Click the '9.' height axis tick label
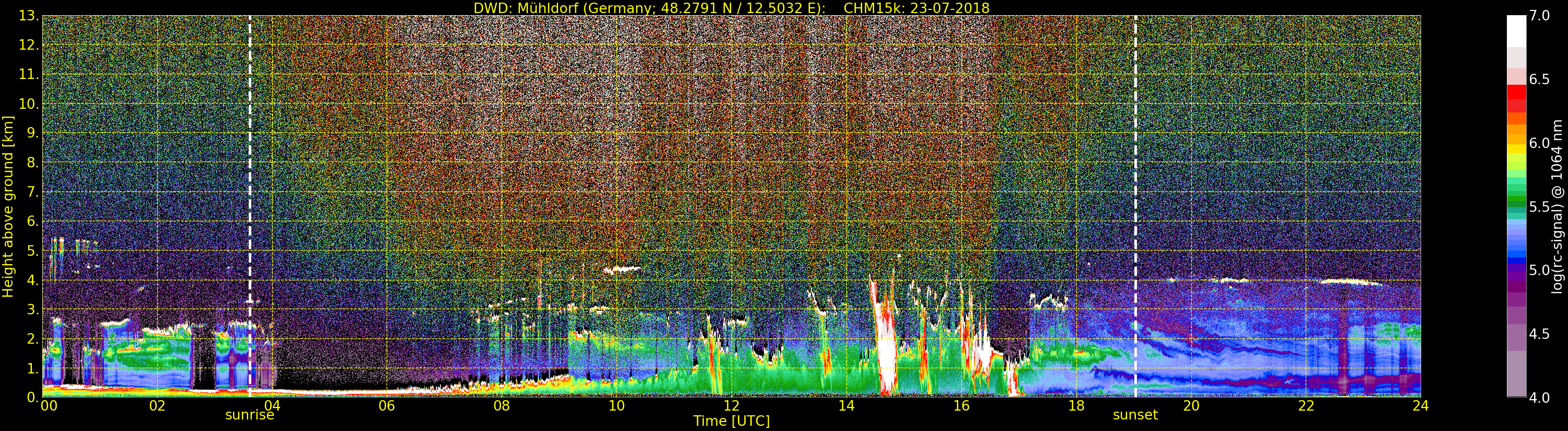Viewport: 1568px width, 431px height. pyautogui.click(x=33, y=133)
